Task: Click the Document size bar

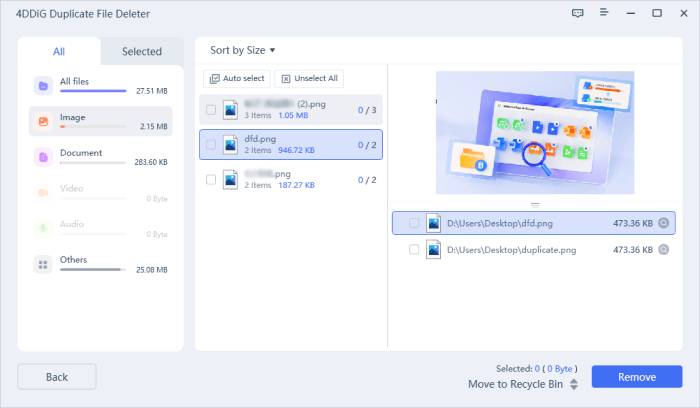Action: tap(93, 162)
